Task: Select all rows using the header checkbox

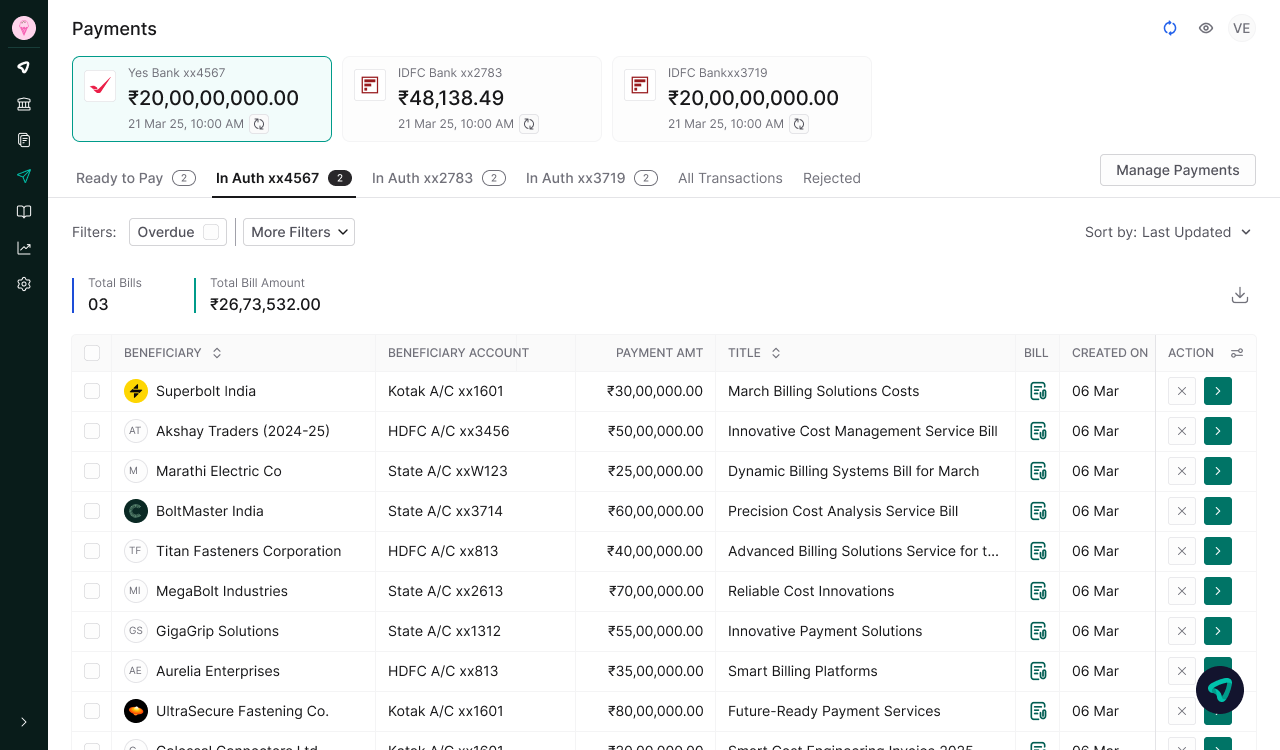Action: coord(92,353)
